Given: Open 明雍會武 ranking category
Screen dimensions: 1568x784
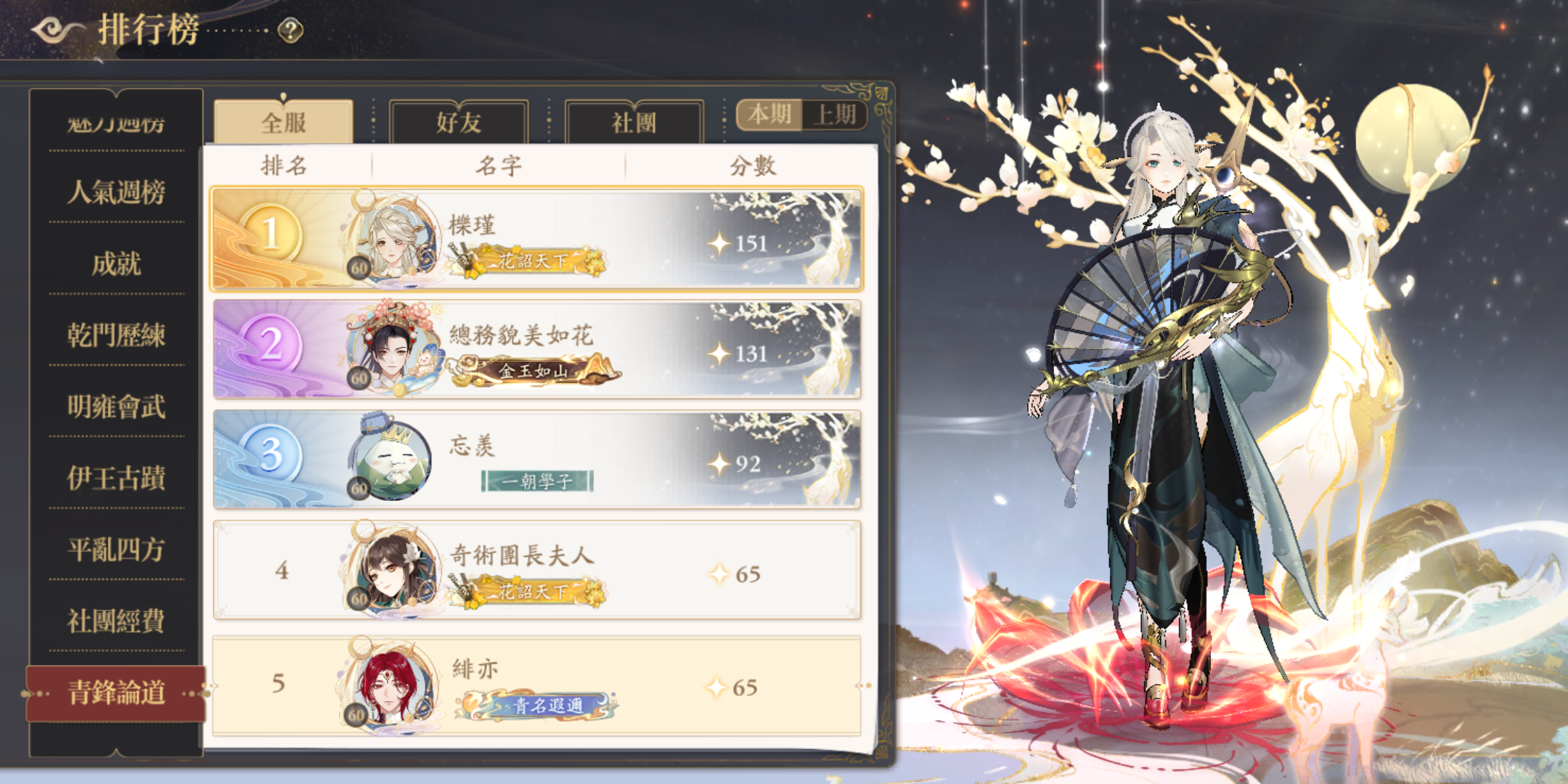Looking at the screenshot, I should (x=116, y=407).
